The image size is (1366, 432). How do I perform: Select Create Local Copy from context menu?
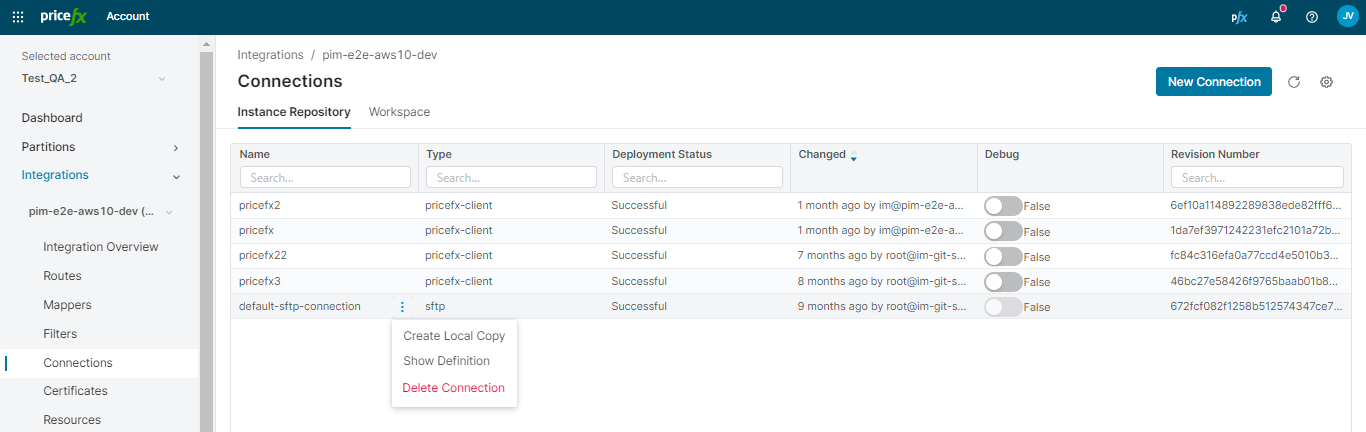[x=453, y=336]
